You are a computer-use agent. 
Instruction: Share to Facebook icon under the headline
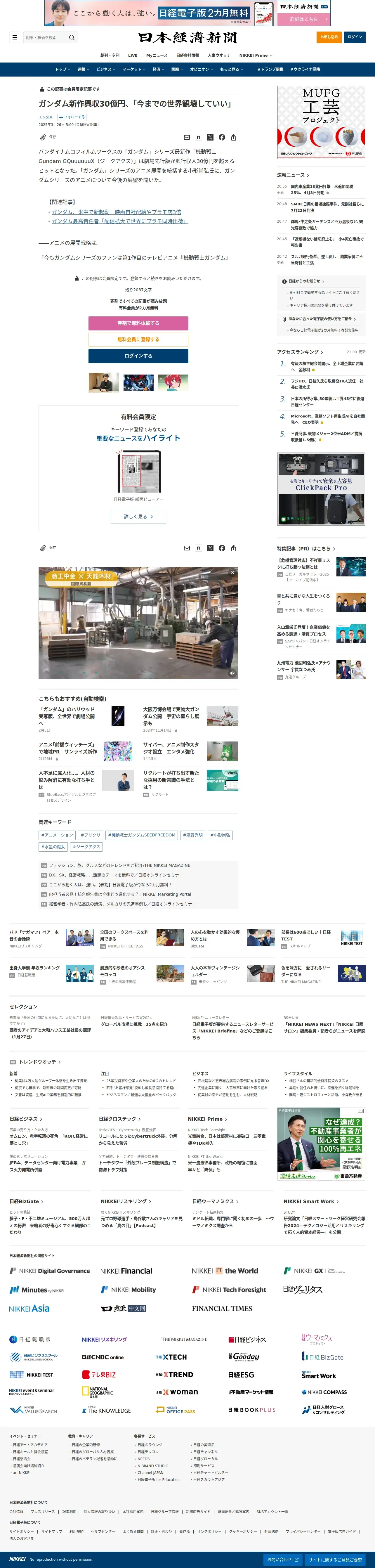222,138
